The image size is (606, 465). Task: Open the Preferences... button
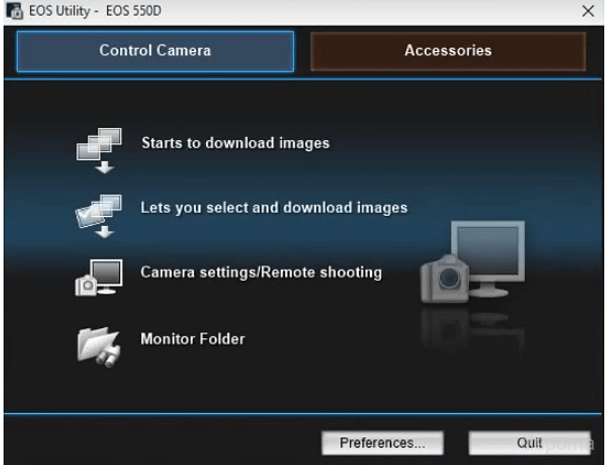pos(382,442)
